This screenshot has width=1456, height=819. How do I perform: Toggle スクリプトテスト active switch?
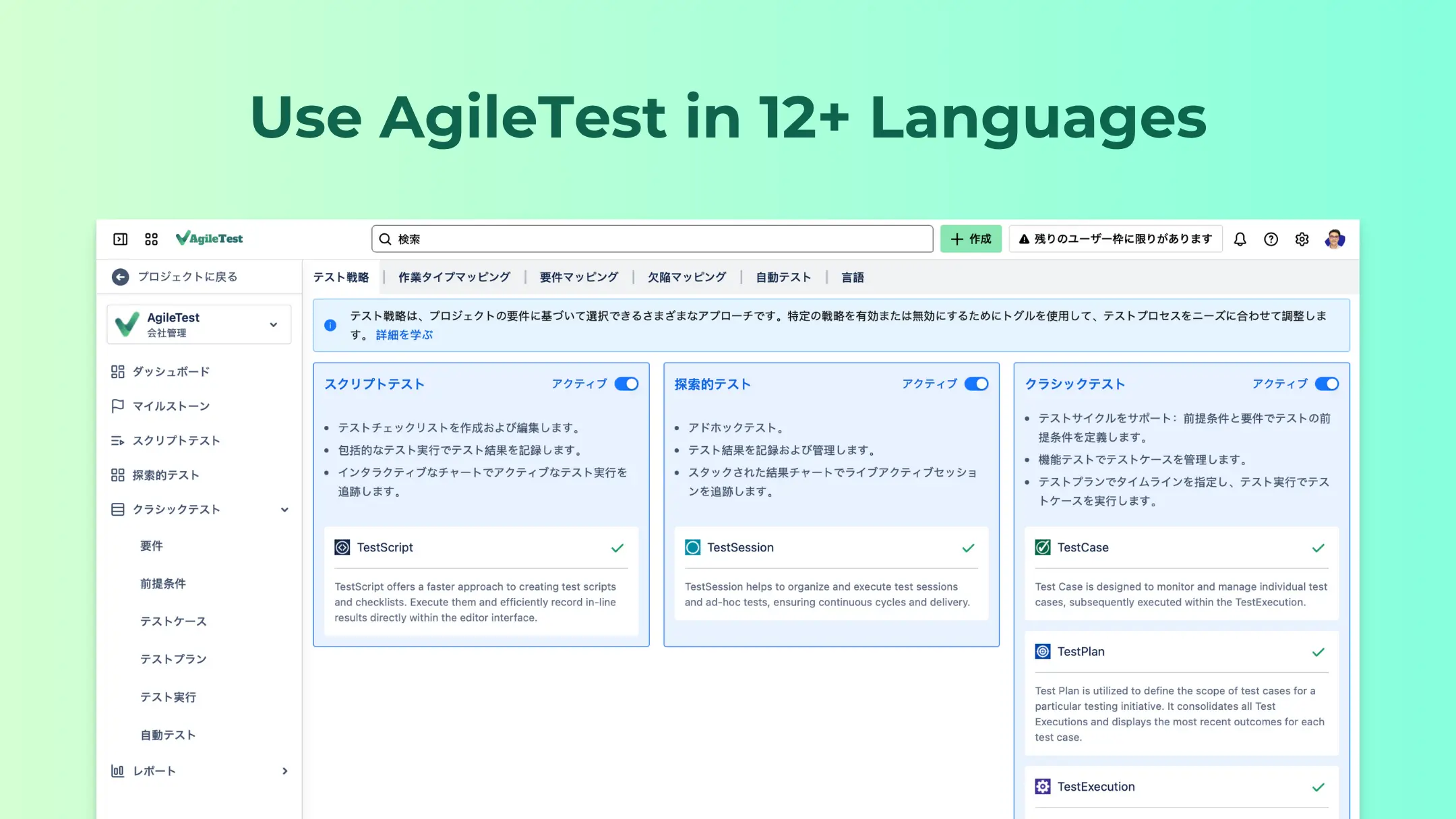(x=626, y=384)
